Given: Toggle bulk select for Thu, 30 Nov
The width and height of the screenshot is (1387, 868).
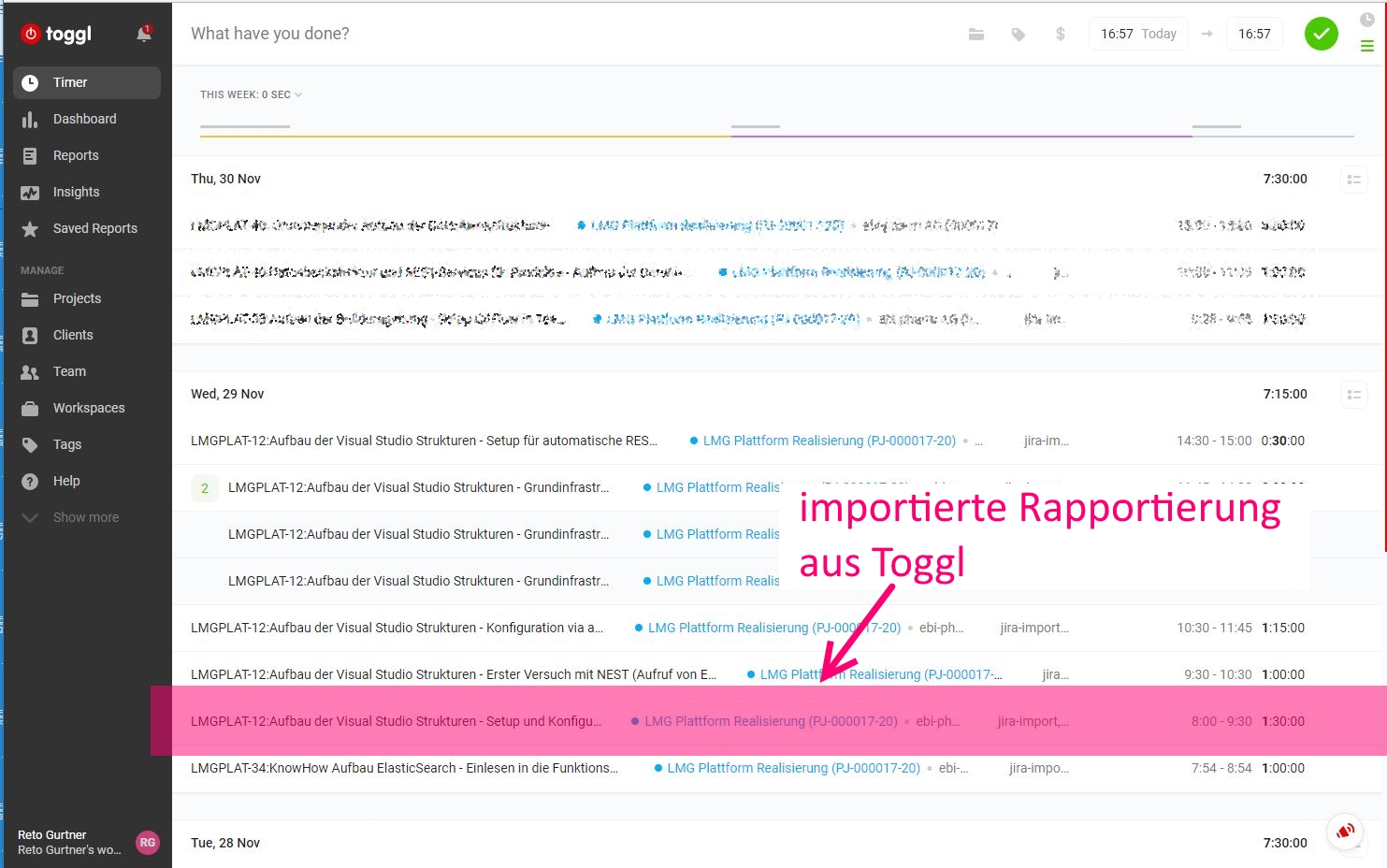Looking at the screenshot, I should point(1353,180).
